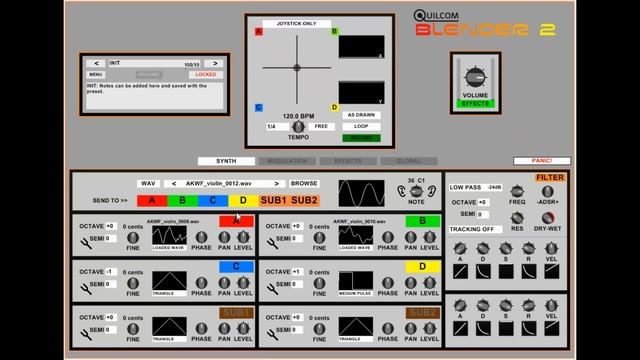Toggle SUB1 oscillator brown label
640x360 pixels.
tap(236, 313)
